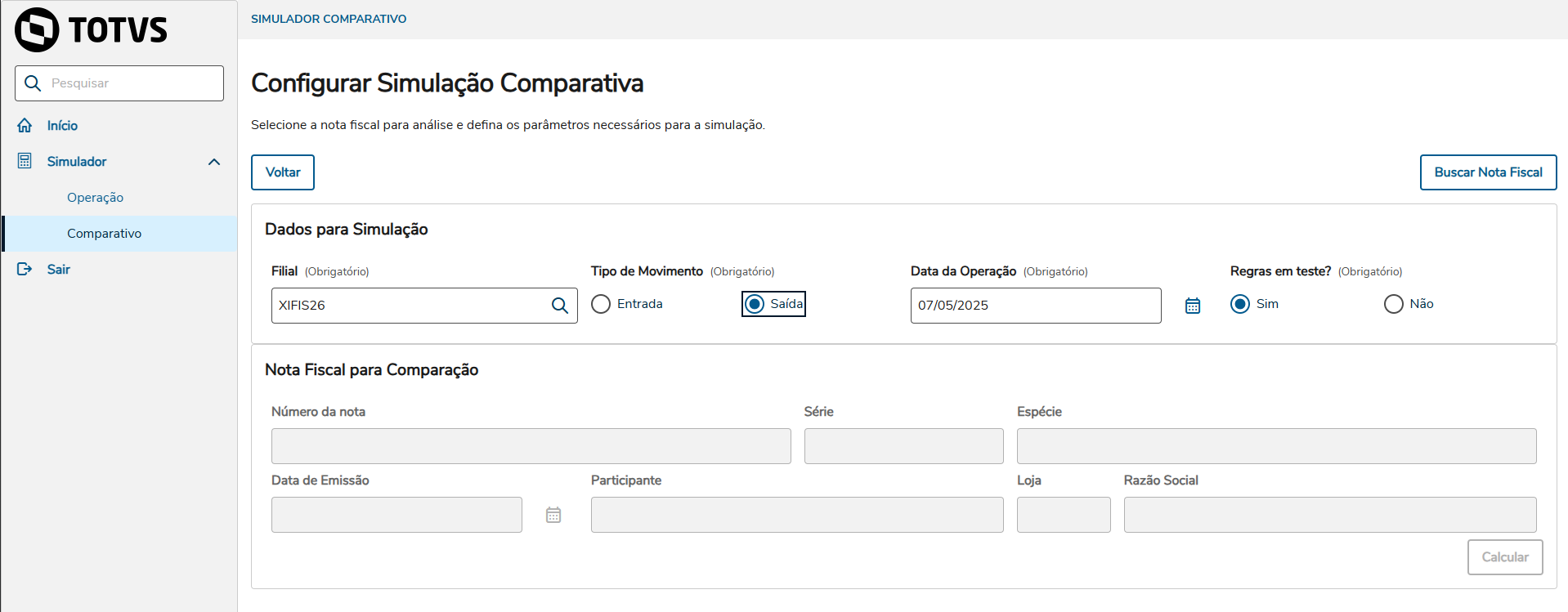This screenshot has width=1568, height=612.
Task: Open the Operação submenu item
Action: click(x=95, y=198)
